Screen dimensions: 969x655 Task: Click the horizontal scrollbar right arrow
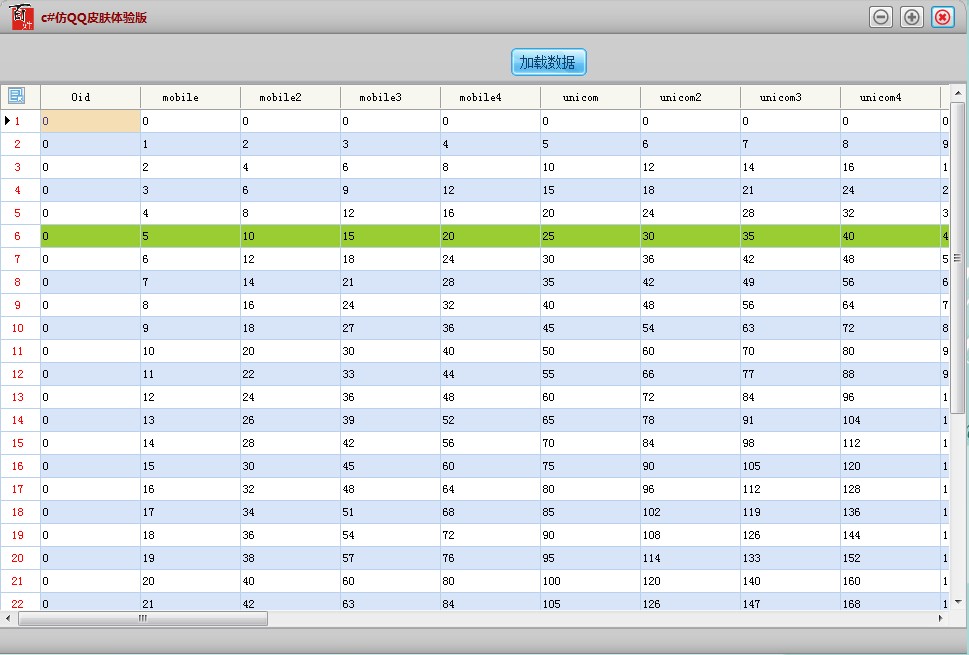(x=940, y=619)
